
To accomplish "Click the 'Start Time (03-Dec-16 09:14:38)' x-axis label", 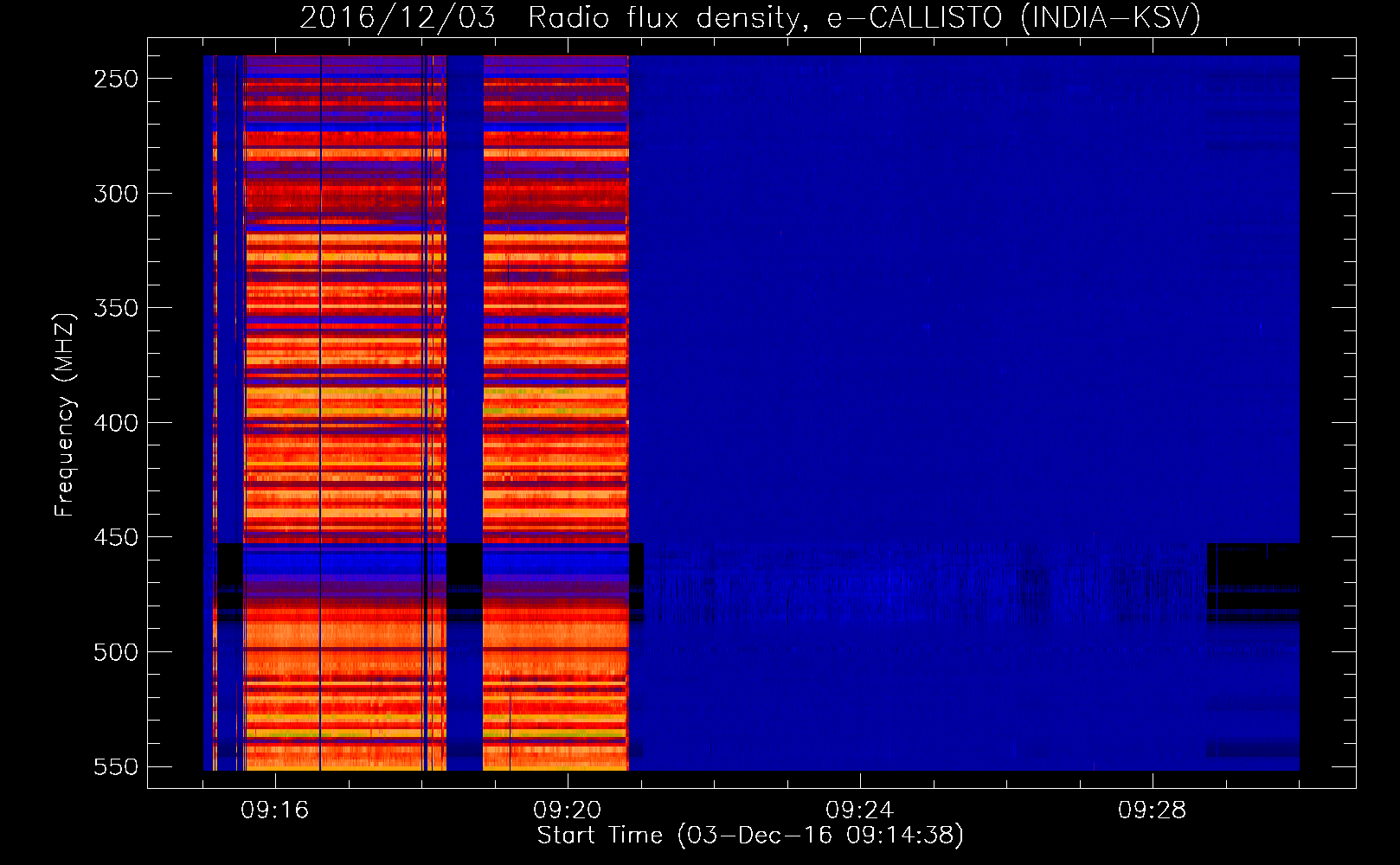I will (x=750, y=836).
